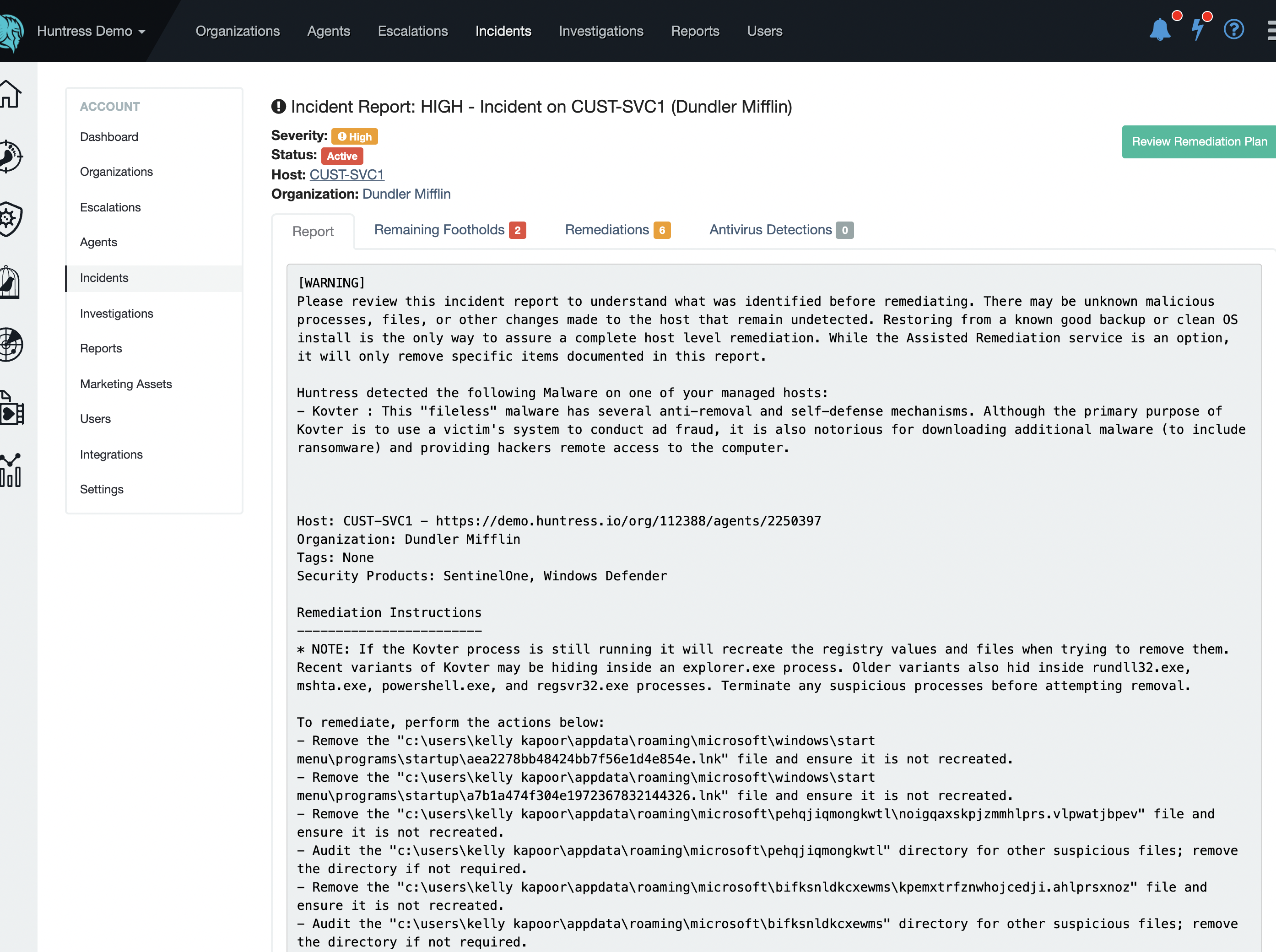This screenshot has height=952, width=1276.
Task: Open Marketing Assets in the sidebar
Action: [x=126, y=384]
